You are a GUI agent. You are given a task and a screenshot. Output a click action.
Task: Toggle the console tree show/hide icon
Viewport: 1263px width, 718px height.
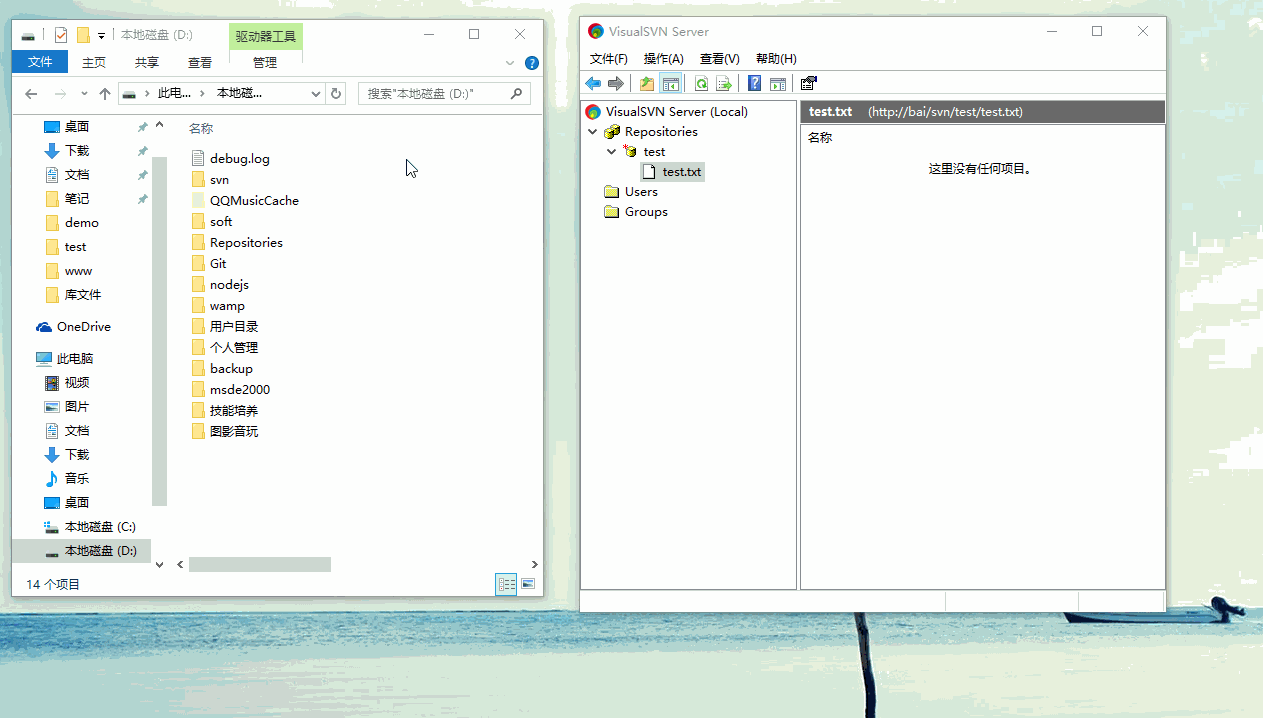pyautogui.click(x=670, y=84)
